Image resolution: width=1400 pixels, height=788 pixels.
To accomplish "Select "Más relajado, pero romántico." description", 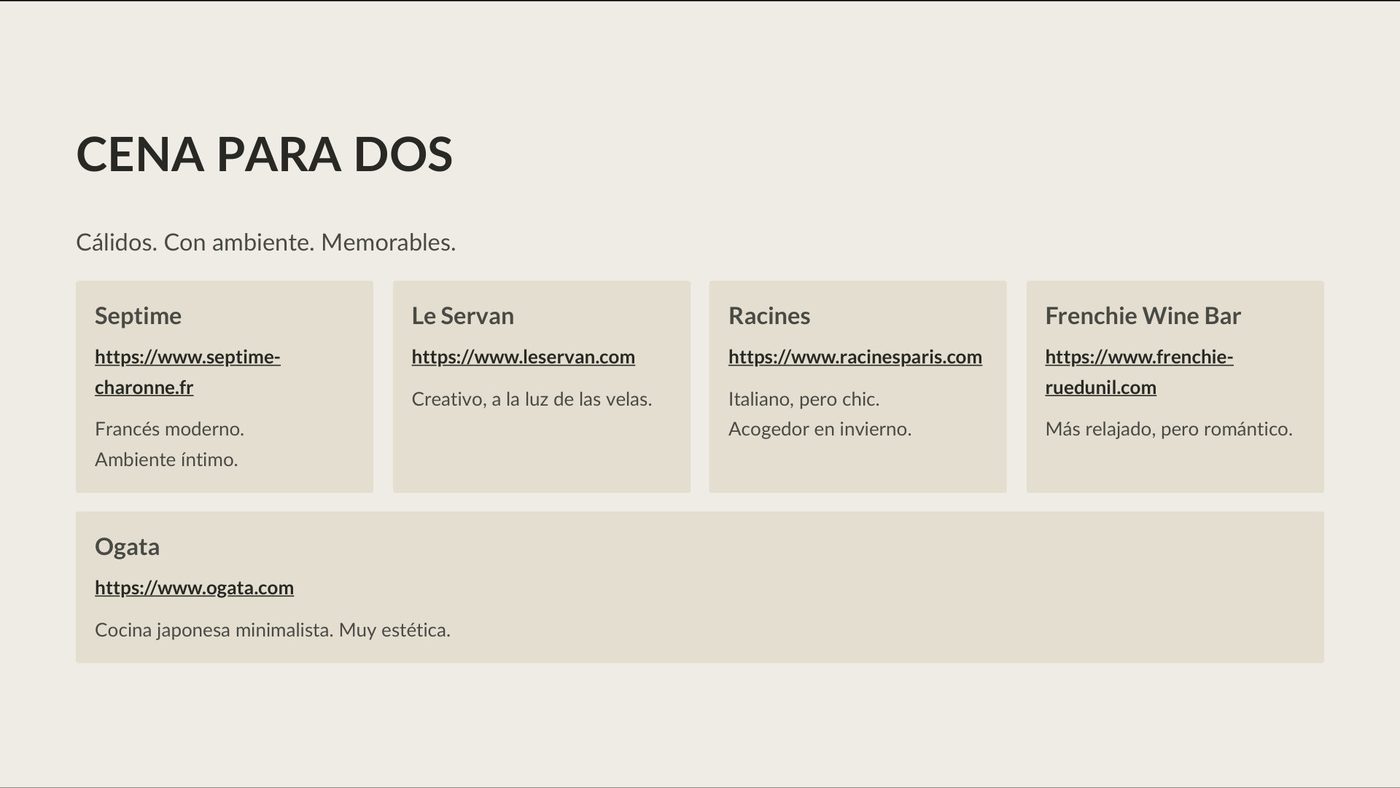I will [x=1169, y=429].
